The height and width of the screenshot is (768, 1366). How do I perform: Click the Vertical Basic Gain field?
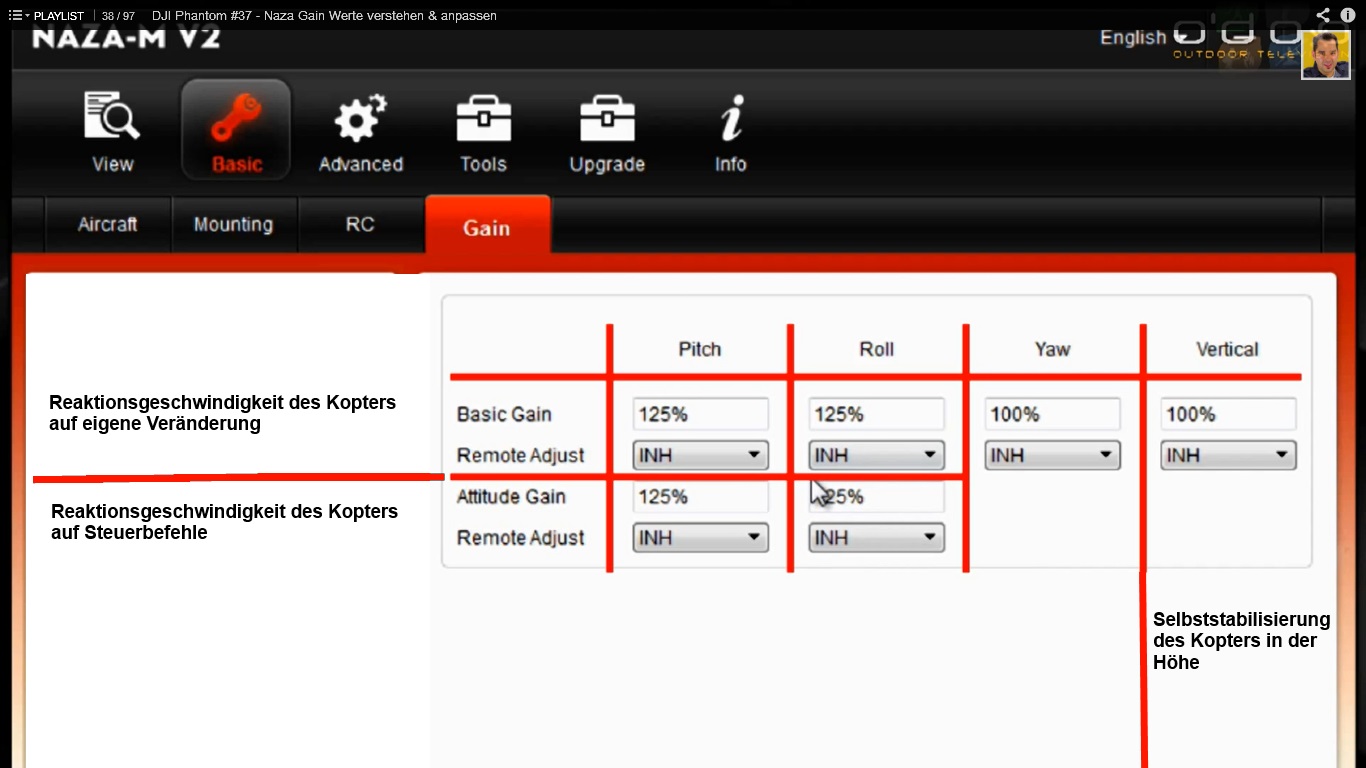click(1228, 414)
